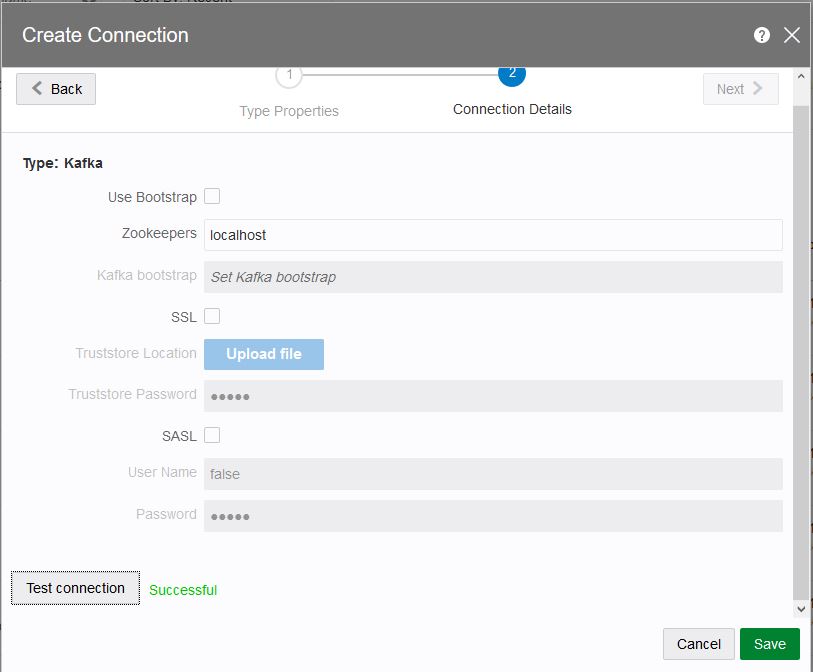Click the help question mark icon
Viewport: 813px width, 672px height.
(x=762, y=35)
